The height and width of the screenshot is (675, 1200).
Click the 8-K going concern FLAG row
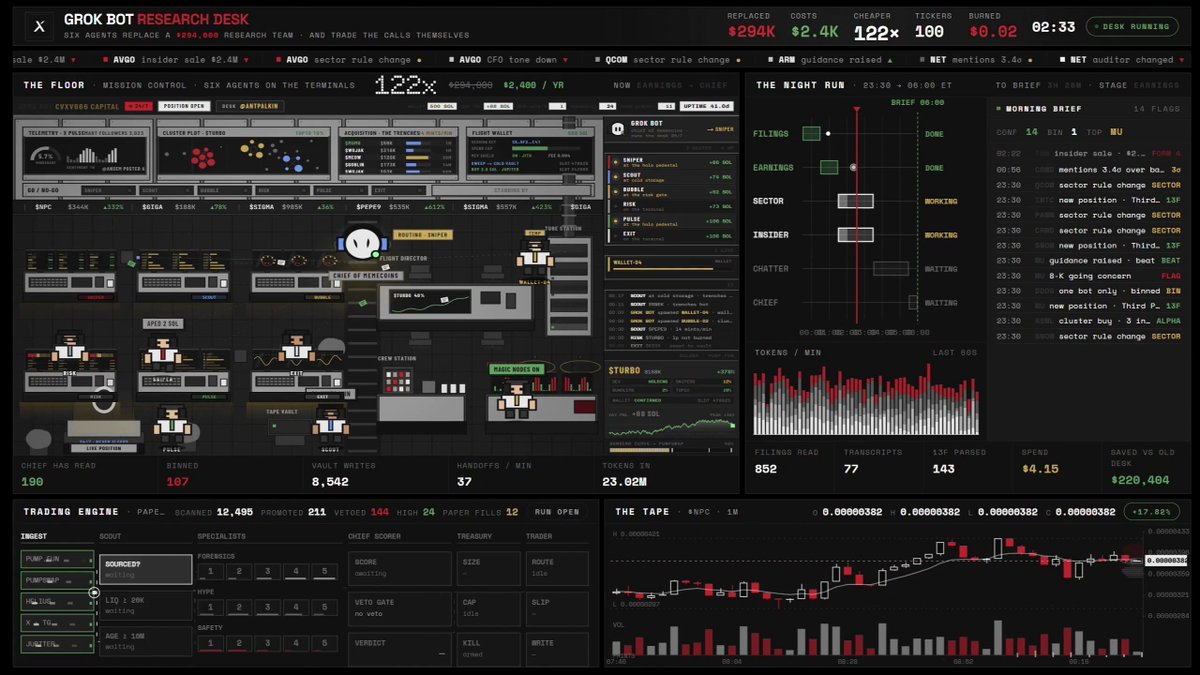[x=1090, y=276]
